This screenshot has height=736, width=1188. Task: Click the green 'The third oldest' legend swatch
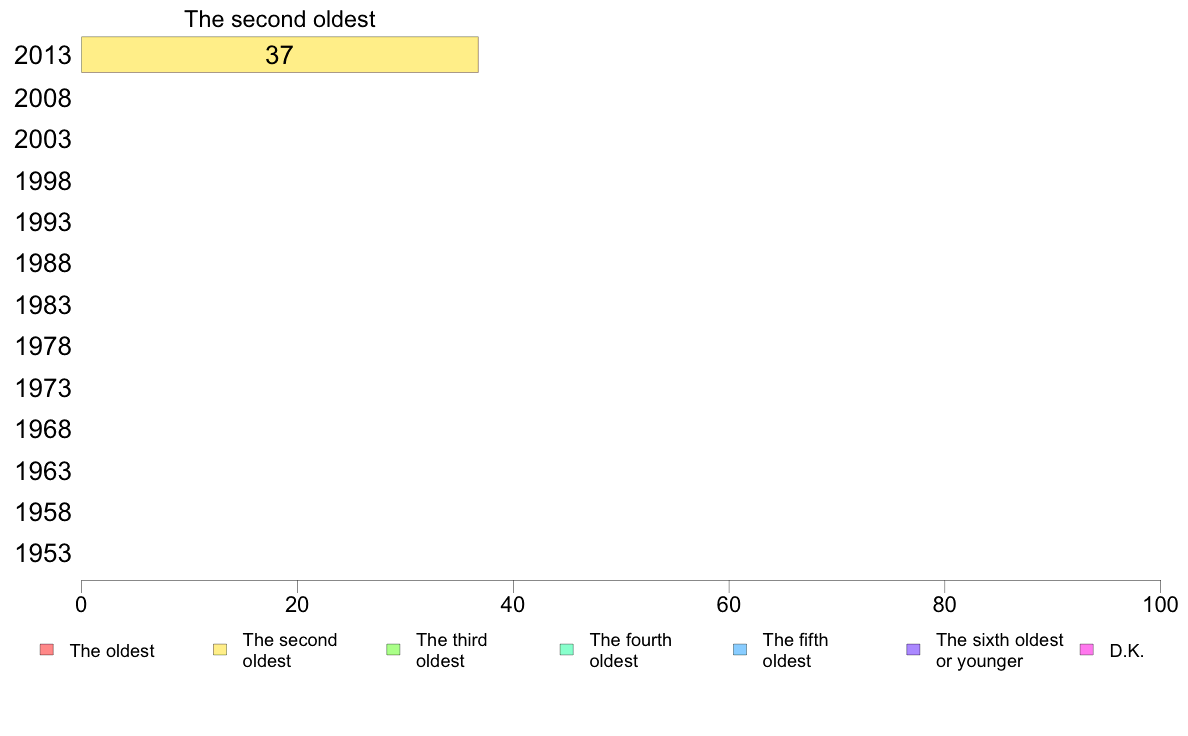click(393, 650)
